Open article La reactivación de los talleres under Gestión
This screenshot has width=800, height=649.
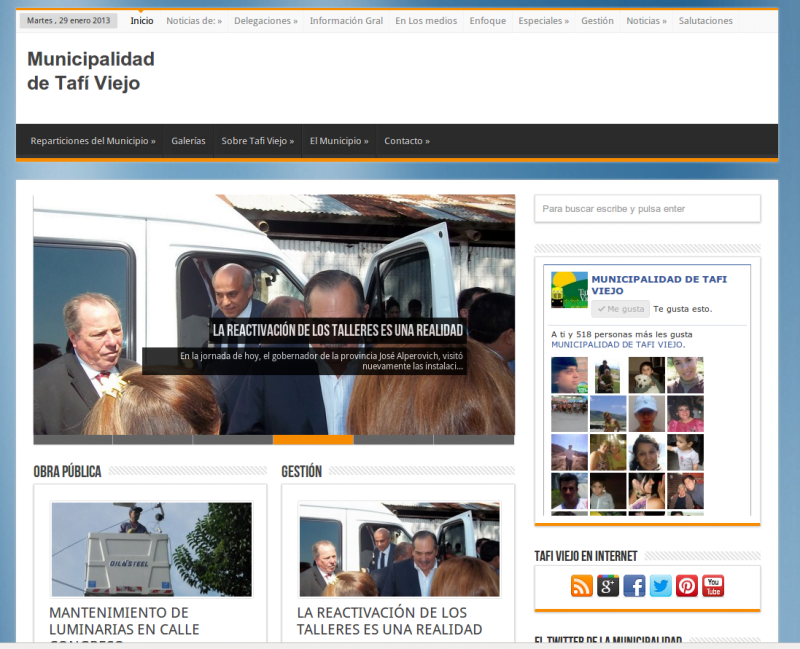pos(389,620)
